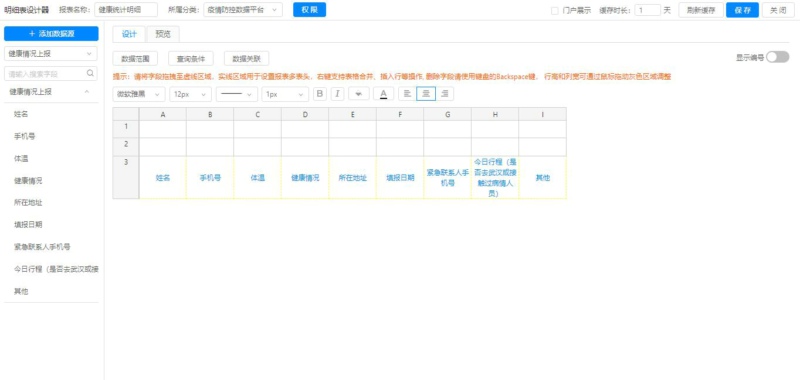Align cell text left
This screenshot has width=800, height=380.
407,94
